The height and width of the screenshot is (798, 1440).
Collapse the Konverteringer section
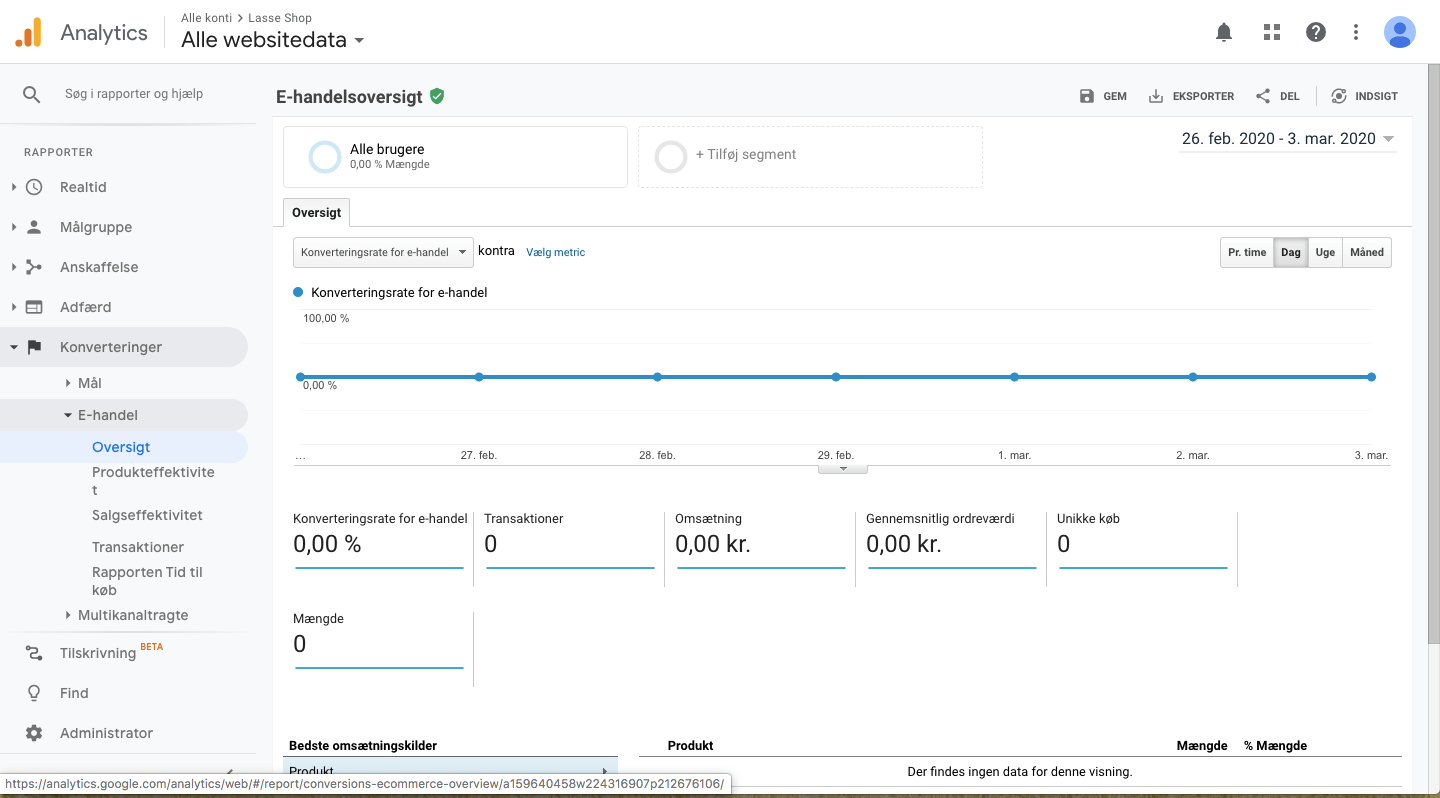pos(14,347)
